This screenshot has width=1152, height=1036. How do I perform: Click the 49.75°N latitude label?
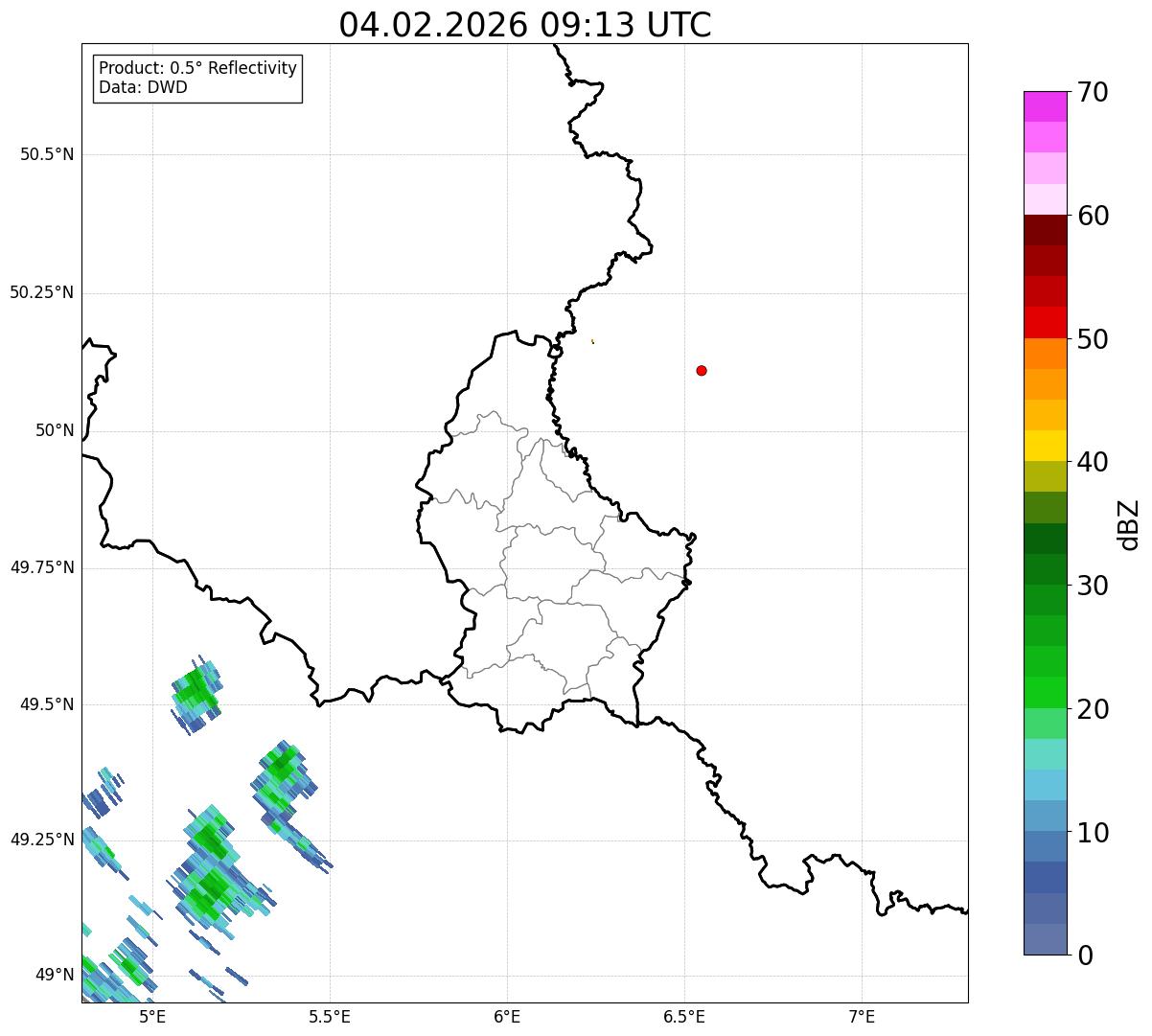(42, 567)
